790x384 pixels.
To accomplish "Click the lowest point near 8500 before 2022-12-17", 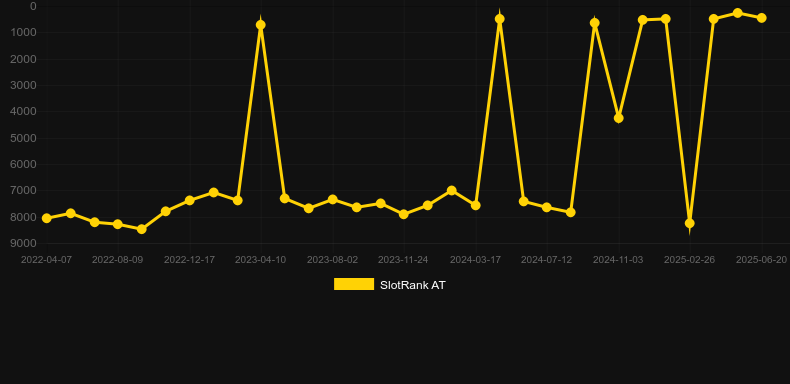I will pyautogui.click(x=142, y=229).
